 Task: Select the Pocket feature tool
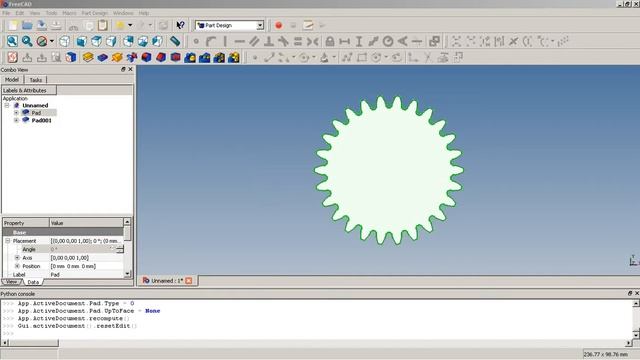[102, 58]
